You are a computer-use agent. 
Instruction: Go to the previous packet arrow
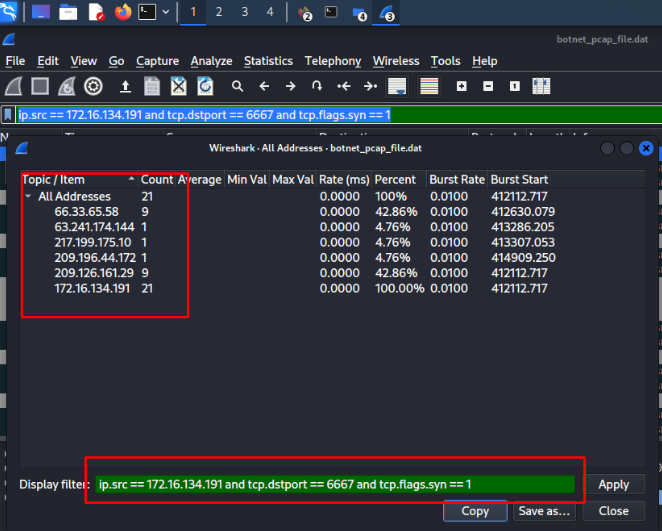(x=264, y=87)
